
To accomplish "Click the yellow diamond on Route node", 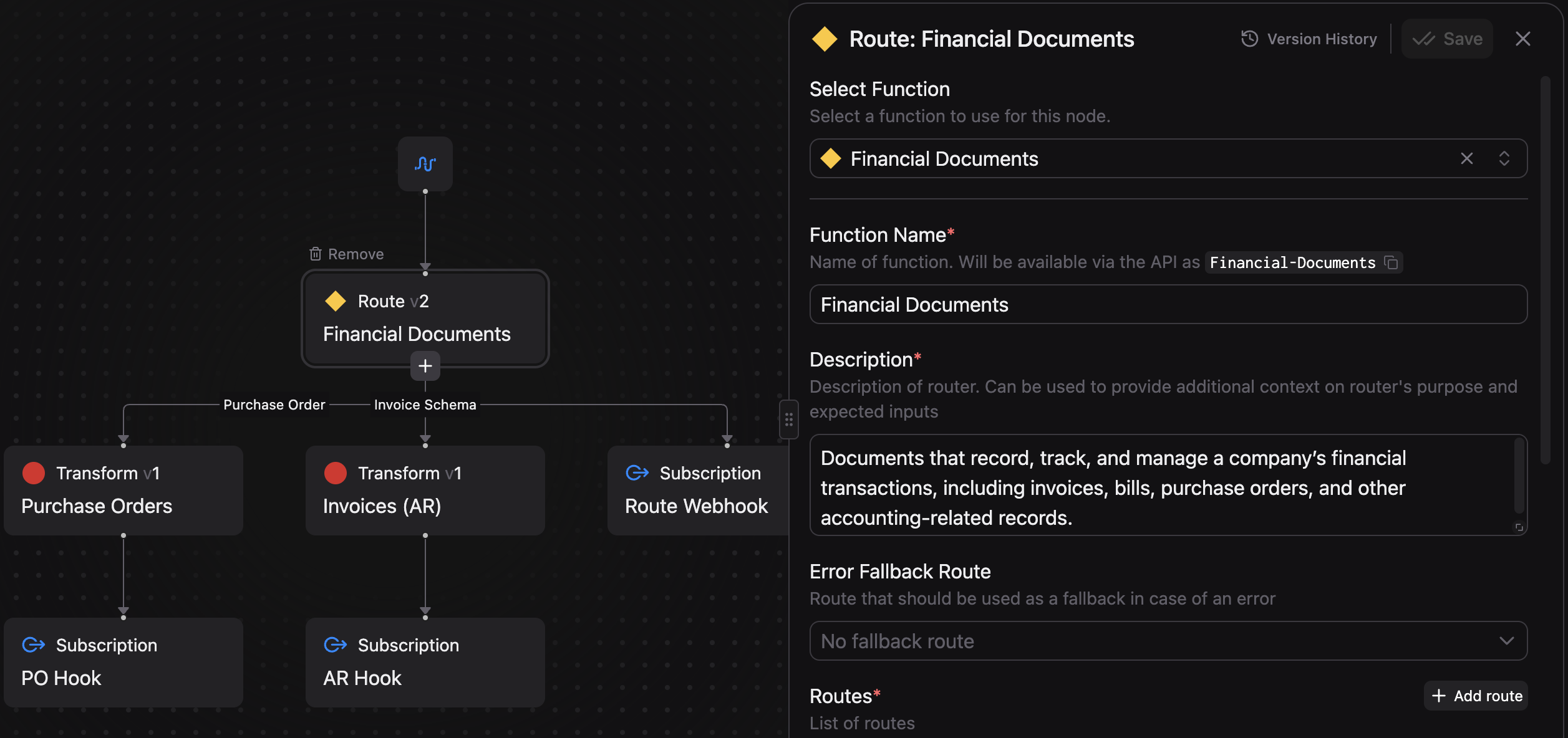I will 336,301.
